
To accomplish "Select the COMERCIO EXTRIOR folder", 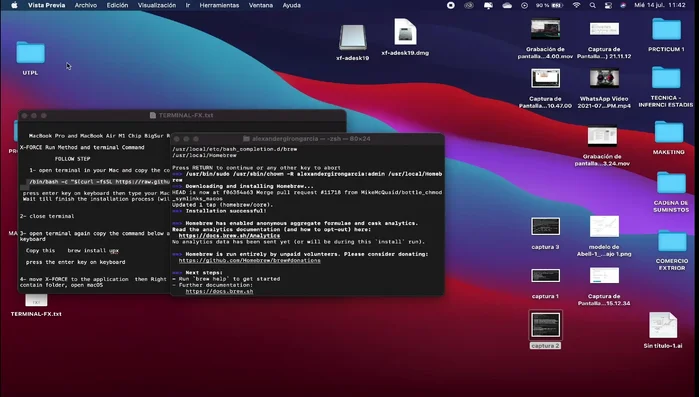I will click(x=672, y=241).
